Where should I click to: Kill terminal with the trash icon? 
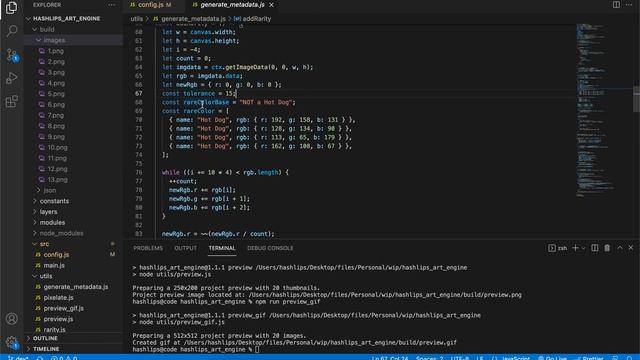607,248
